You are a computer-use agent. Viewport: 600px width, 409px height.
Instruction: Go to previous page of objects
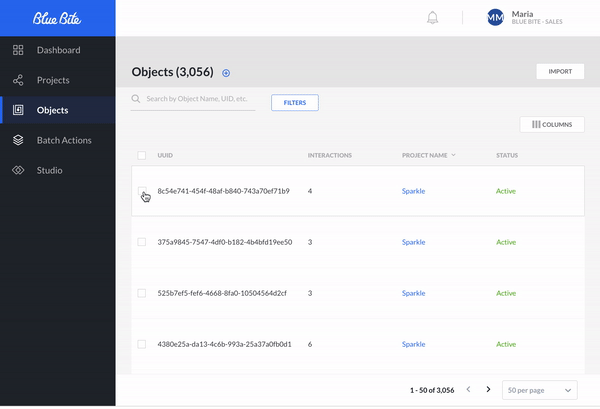pyautogui.click(x=468, y=389)
